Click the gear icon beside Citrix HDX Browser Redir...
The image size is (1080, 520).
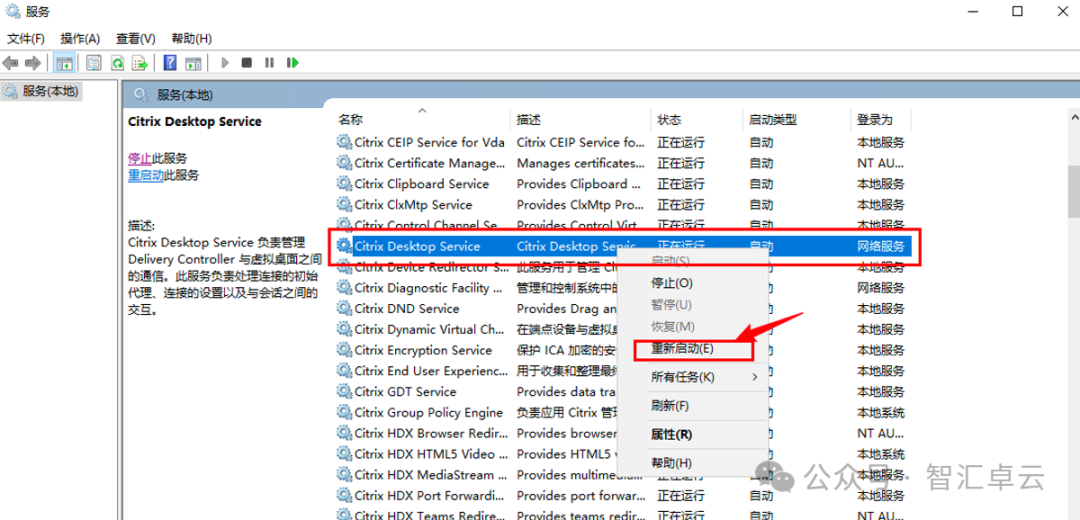pyautogui.click(x=344, y=433)
